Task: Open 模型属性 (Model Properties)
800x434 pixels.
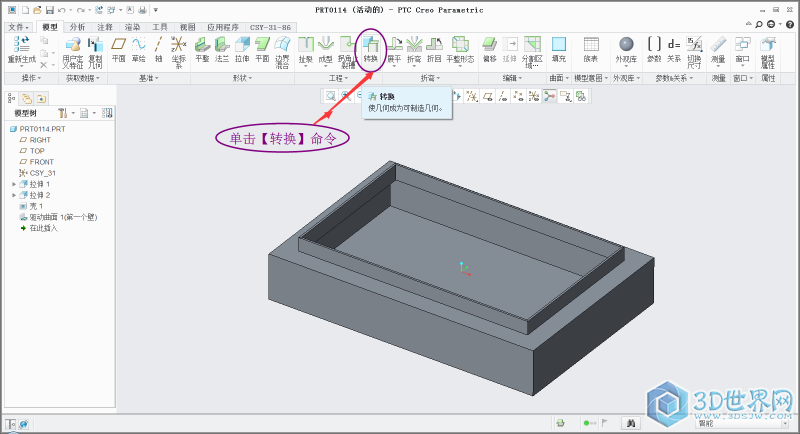Action: (768, 52)
